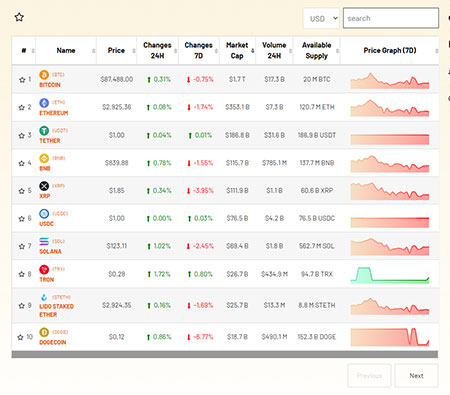Click the Tether coin logo
The width and height of the screenshot is (450, 395).
tap(44, 130)
